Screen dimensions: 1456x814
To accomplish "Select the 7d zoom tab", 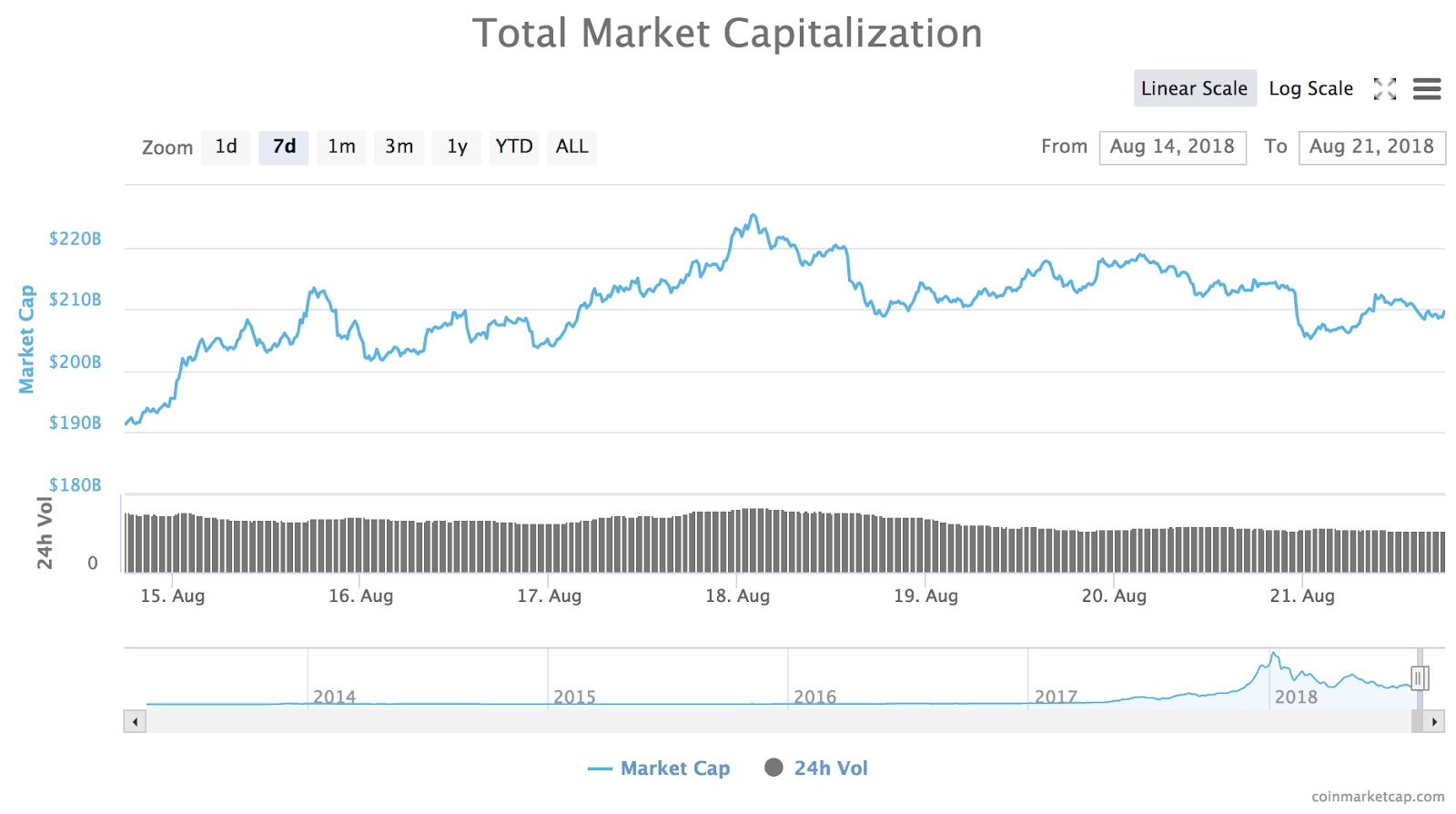I will point(283,147).
